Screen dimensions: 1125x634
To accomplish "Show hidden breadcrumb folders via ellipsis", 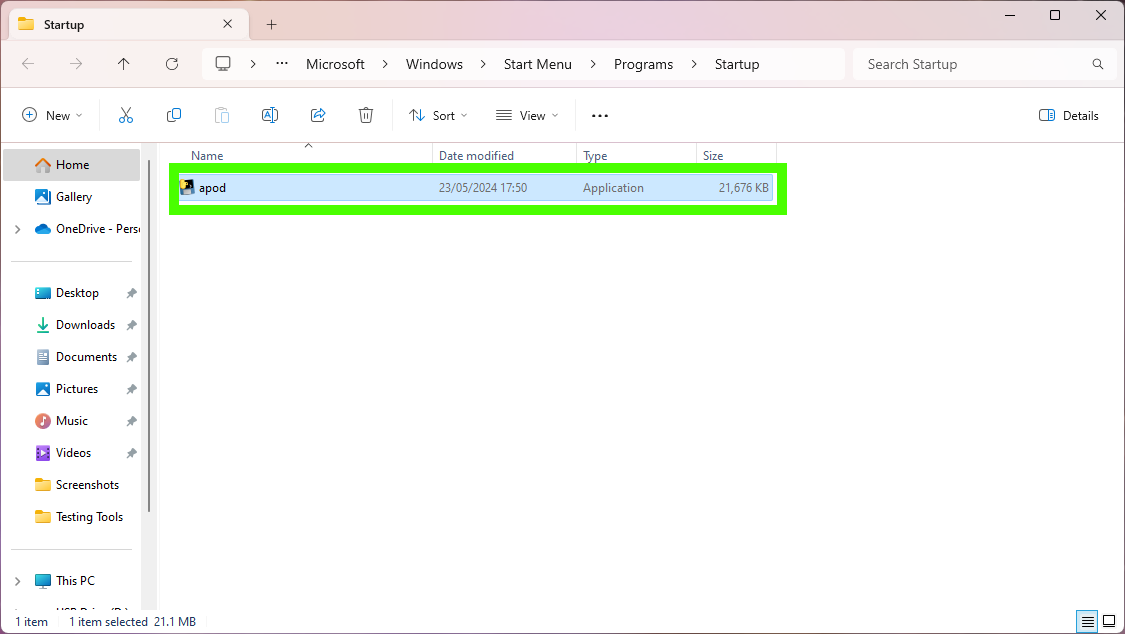I will tap(282, 63).
